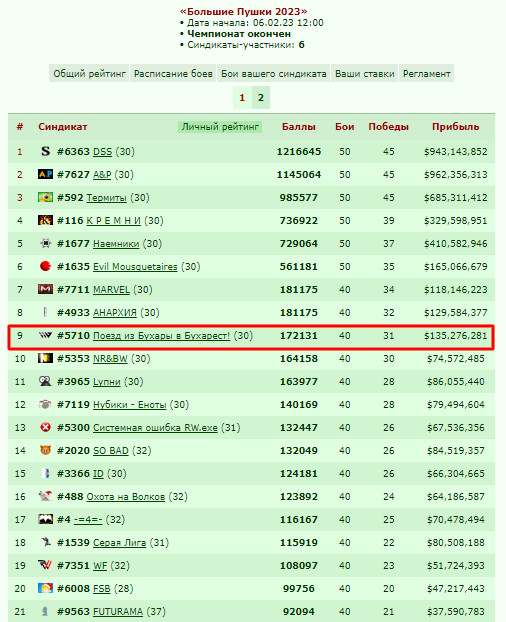Click the Поезд из Бухары emblem icon
The height and width of the screenshot is (622, 506).
(46, 335)
